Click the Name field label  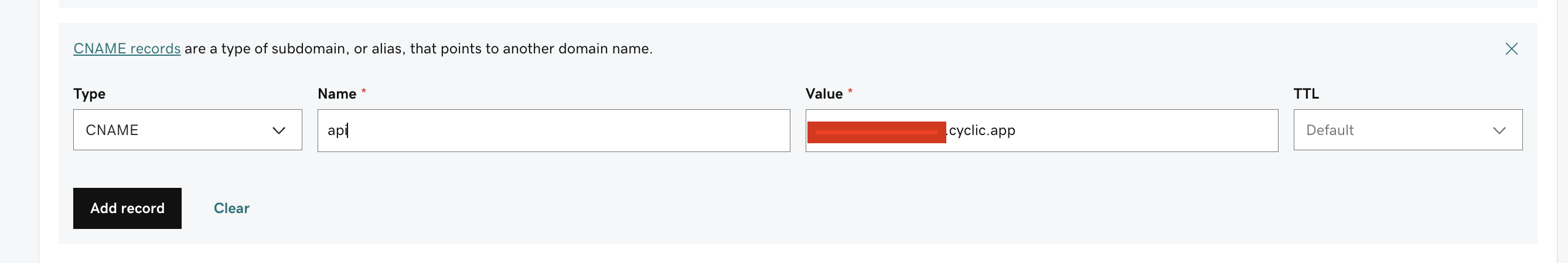336,94
